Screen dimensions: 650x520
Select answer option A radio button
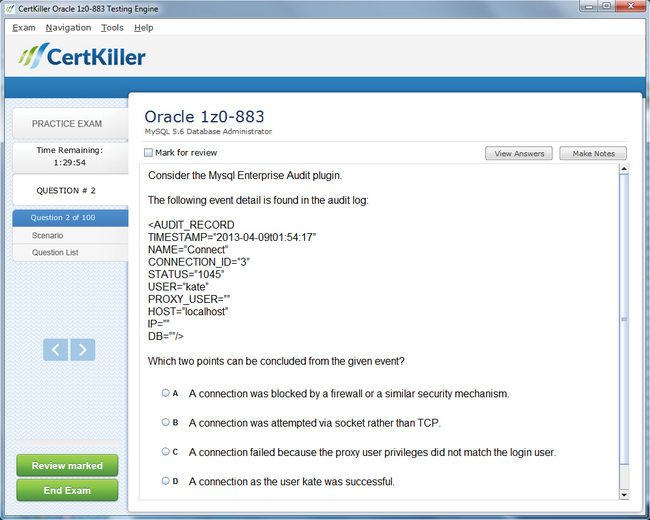pos(166,393)
